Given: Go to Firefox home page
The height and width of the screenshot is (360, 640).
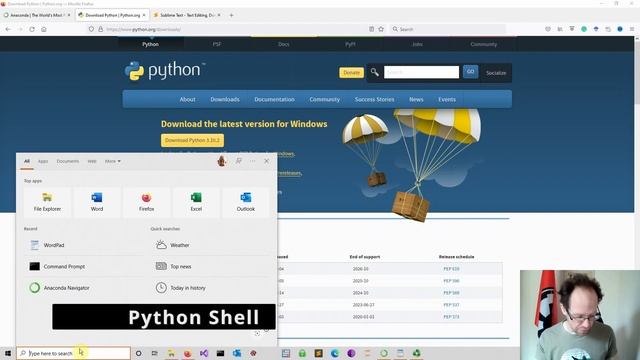Looking at the screenshot, I should click(44, 29).
